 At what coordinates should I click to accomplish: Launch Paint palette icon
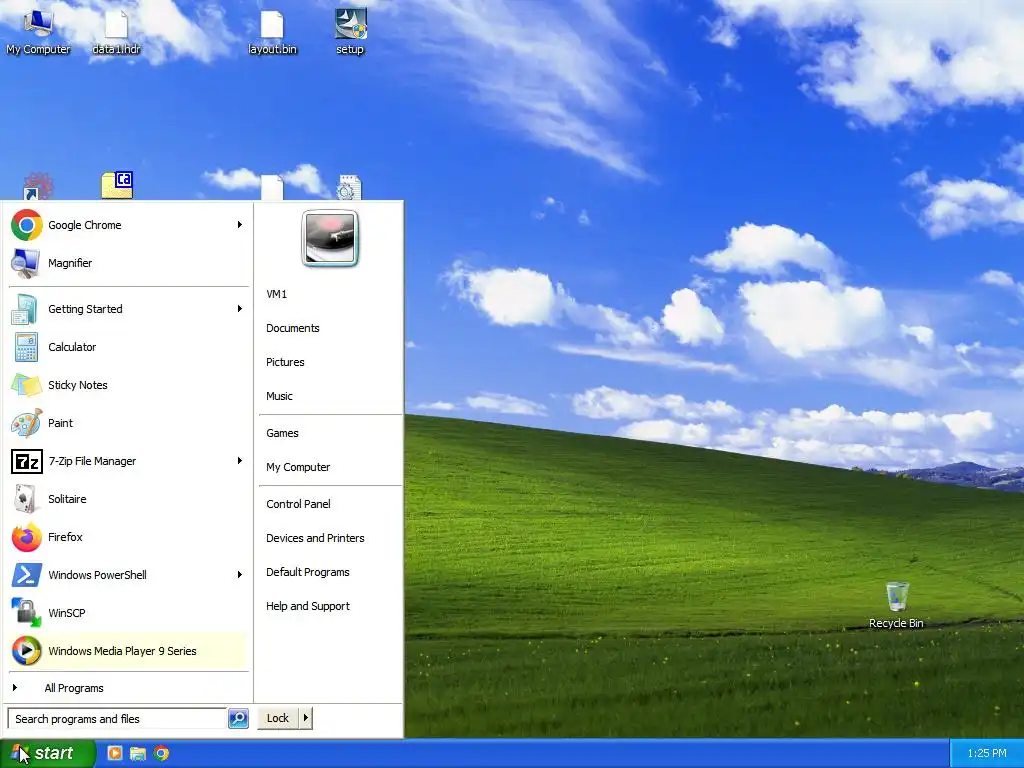click(x=27, y=423)
